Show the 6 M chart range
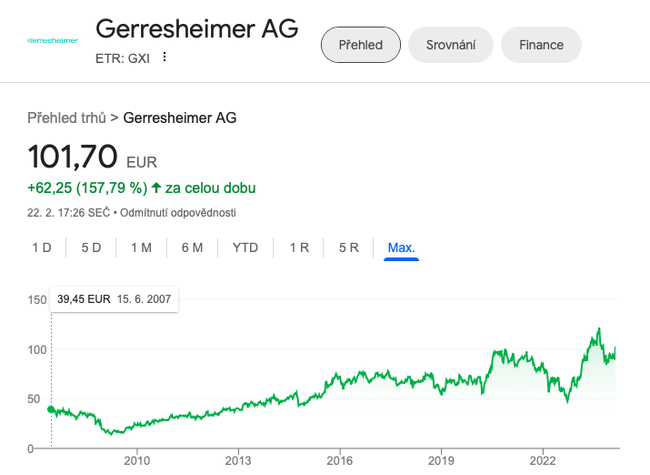Screen dimensions: 650x475 (x=192, y=248)
